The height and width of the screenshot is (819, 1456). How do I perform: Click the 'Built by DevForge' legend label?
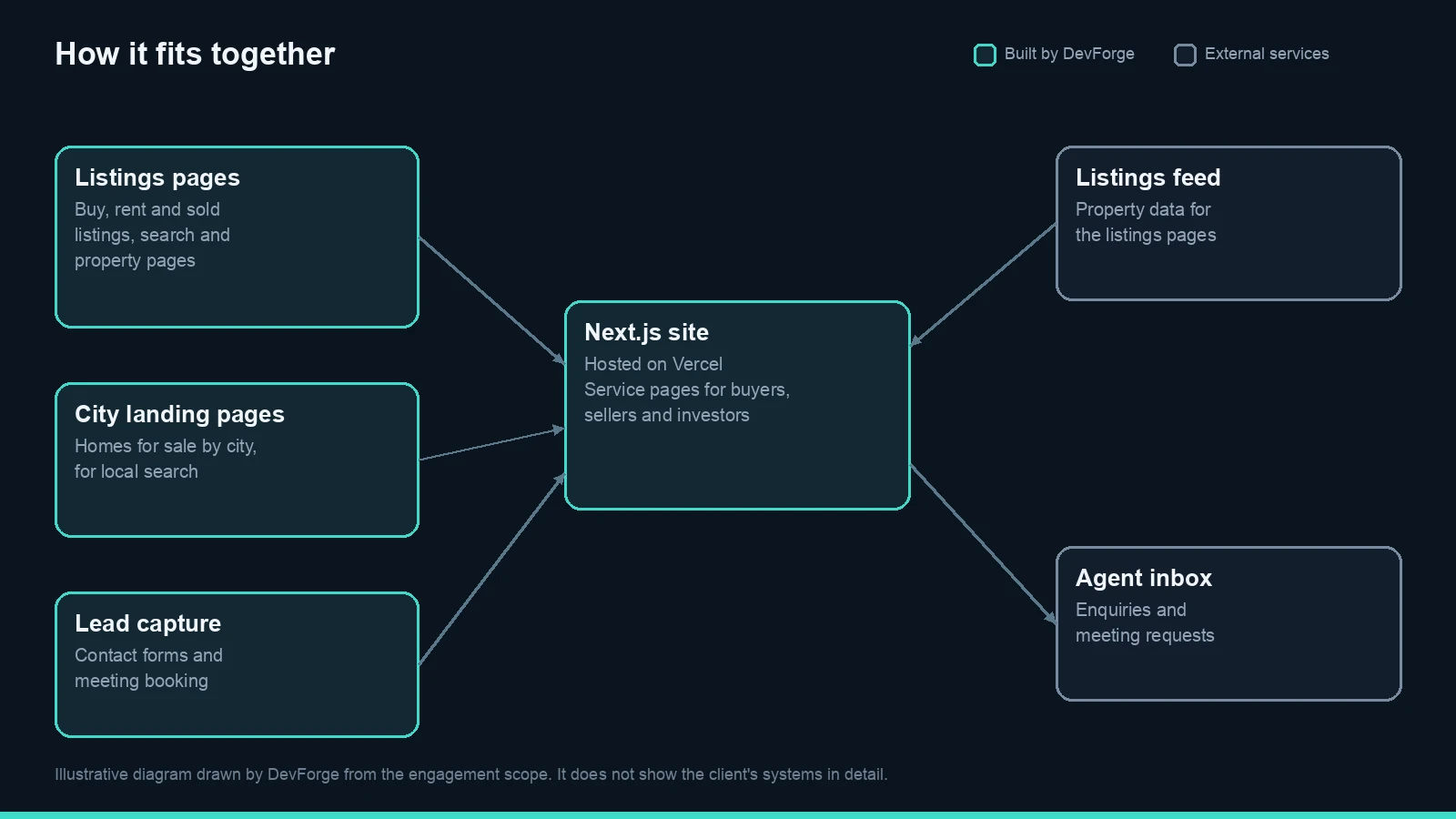(x=1069, y=54)
